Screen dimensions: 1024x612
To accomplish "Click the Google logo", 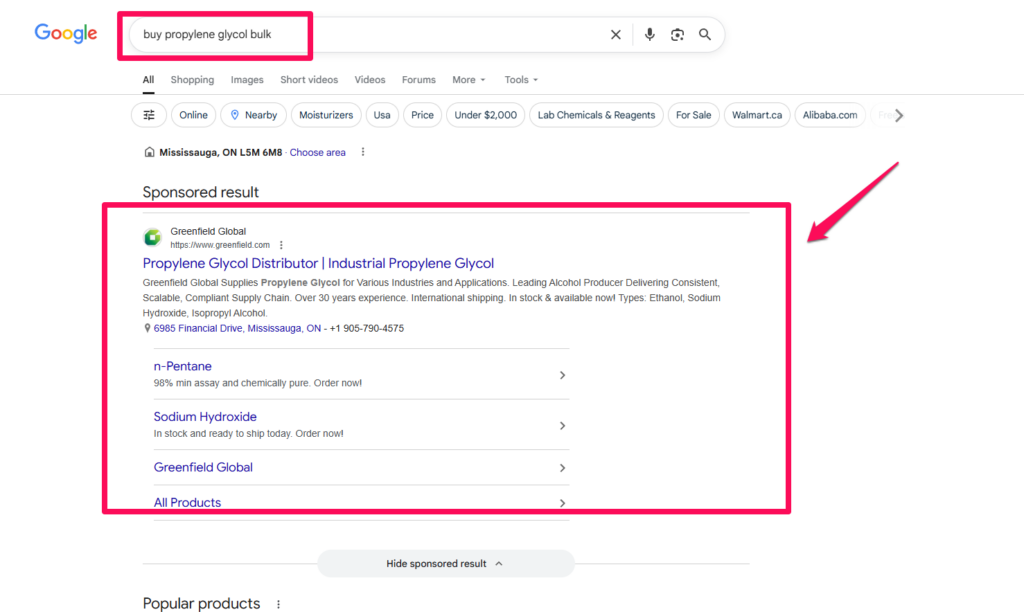I will tap(65, 33).
